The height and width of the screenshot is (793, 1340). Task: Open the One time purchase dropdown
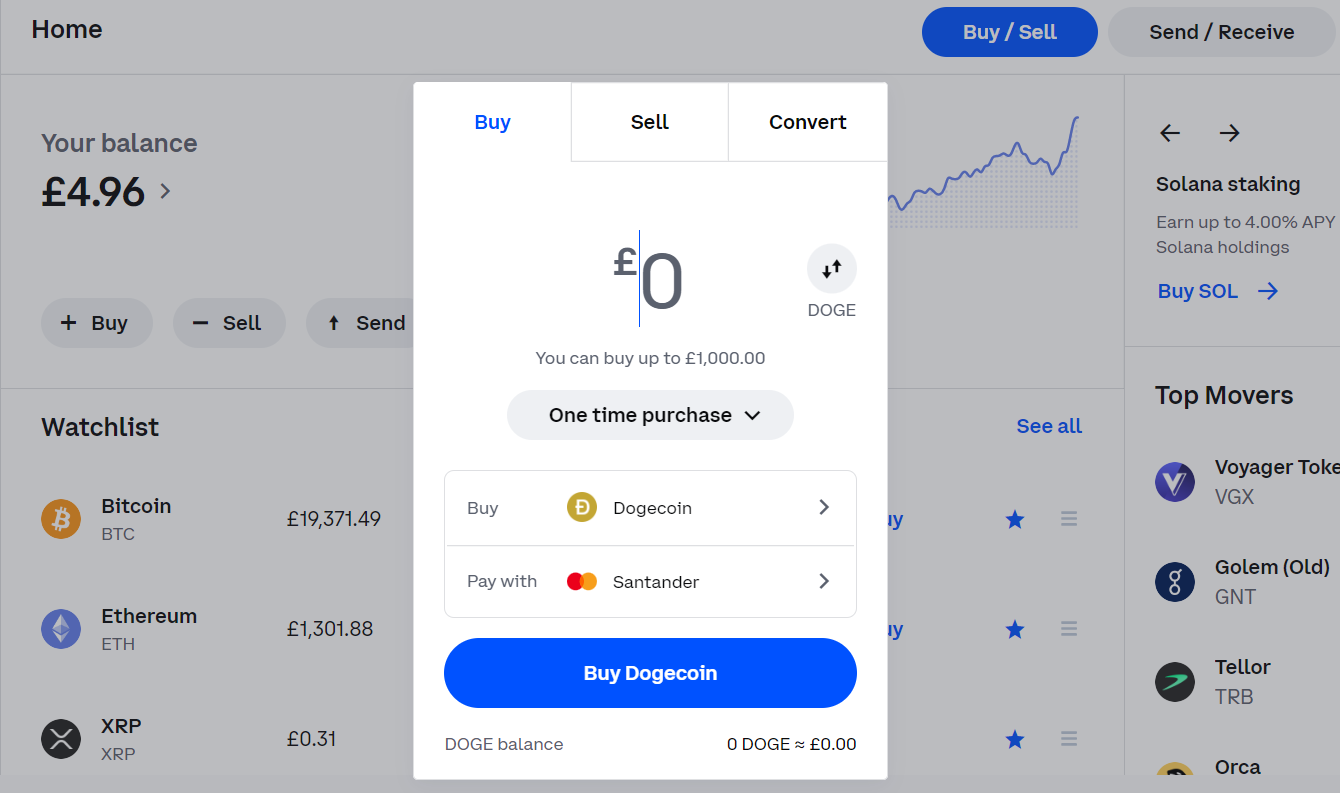tap(649, 414)
